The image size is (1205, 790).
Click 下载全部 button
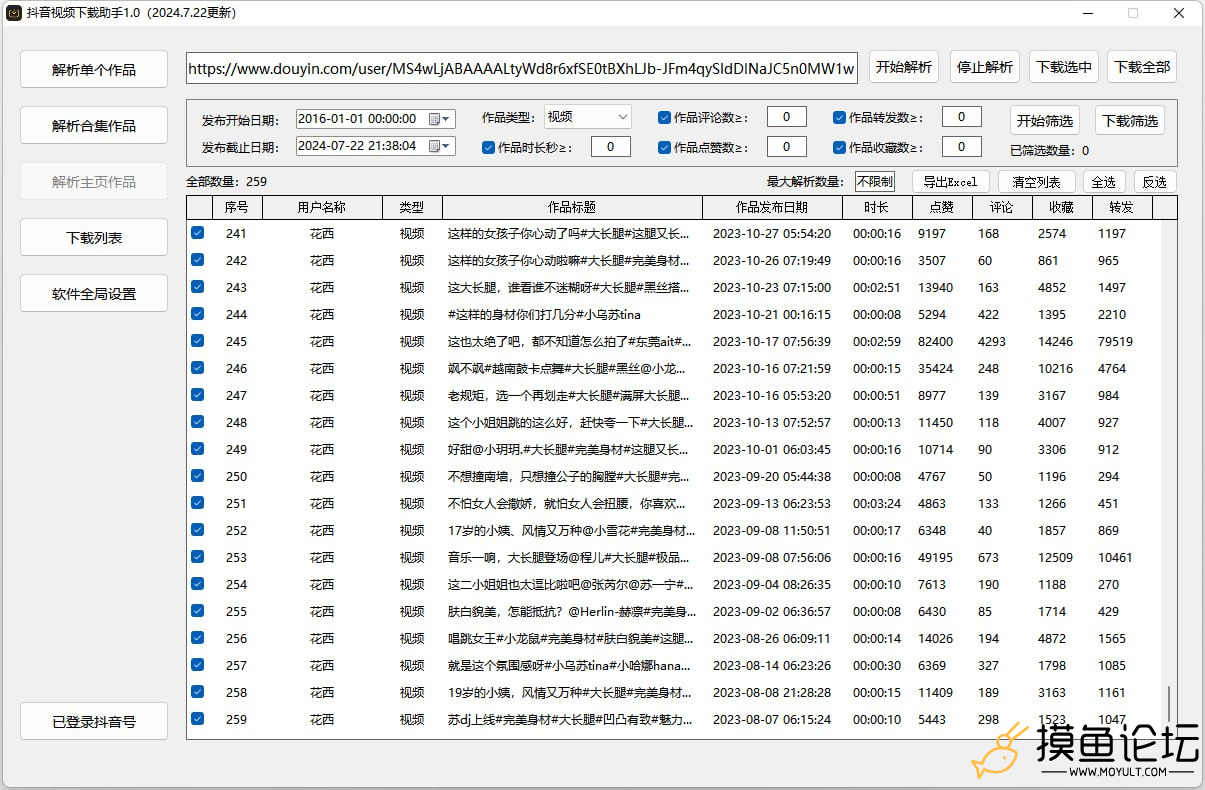[1142, 67]
